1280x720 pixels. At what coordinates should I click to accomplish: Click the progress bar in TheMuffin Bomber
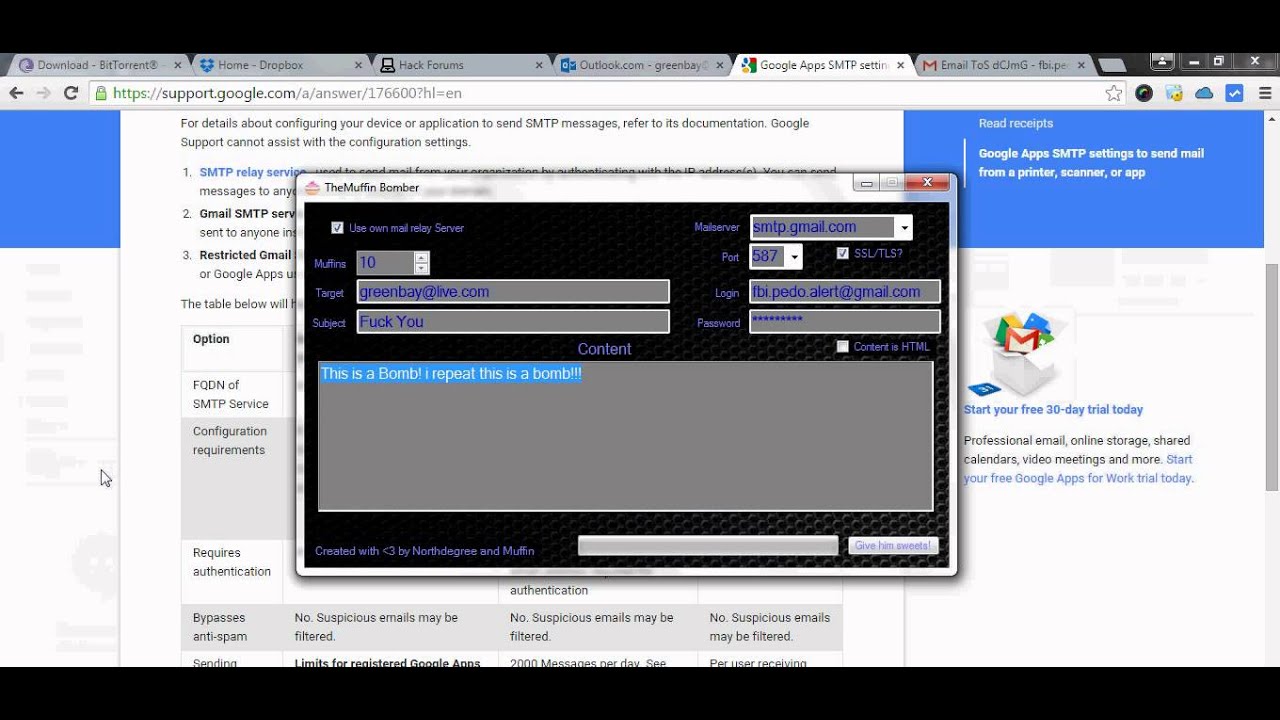click(708, 546)
